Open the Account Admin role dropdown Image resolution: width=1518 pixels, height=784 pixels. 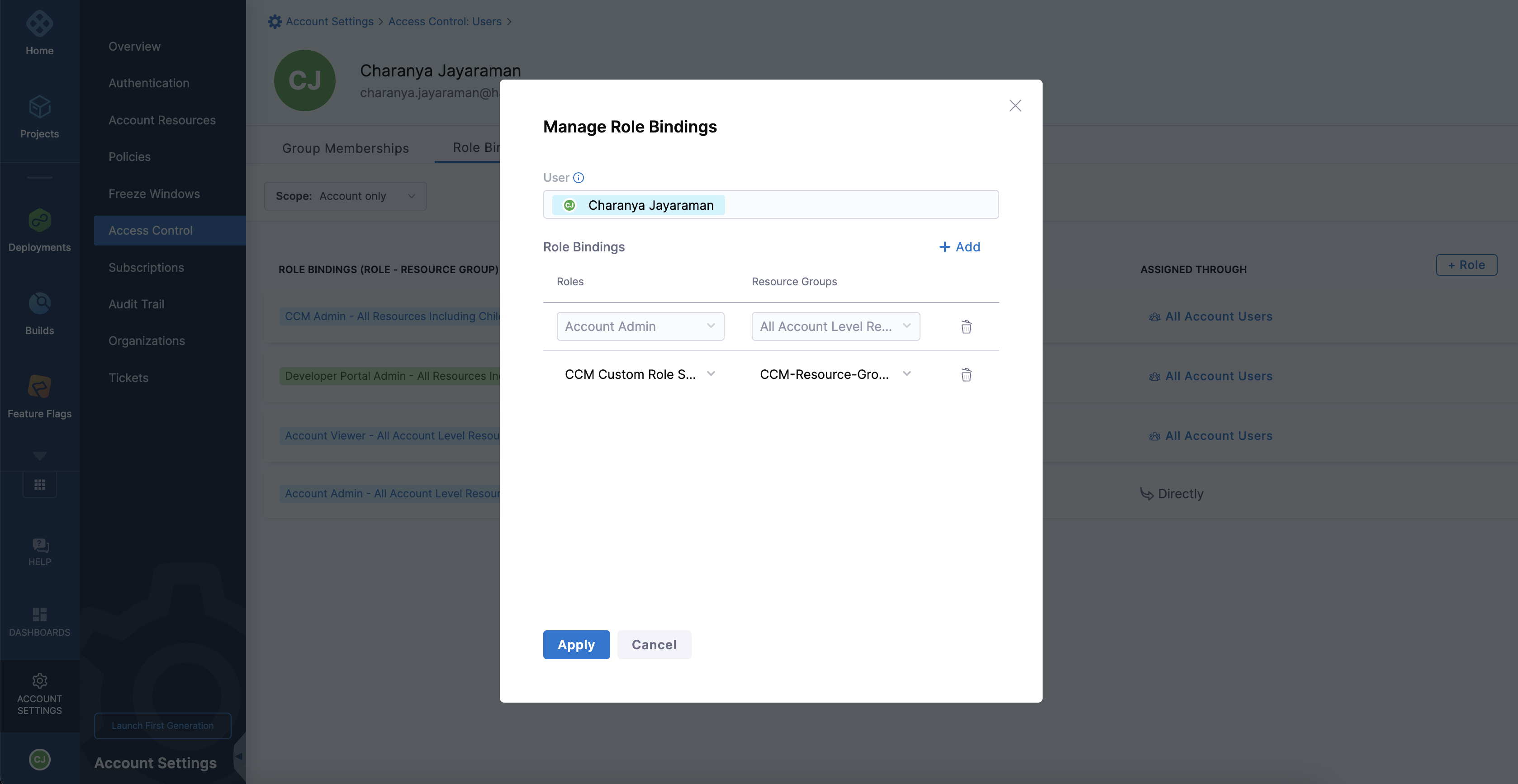click(640, 326)
